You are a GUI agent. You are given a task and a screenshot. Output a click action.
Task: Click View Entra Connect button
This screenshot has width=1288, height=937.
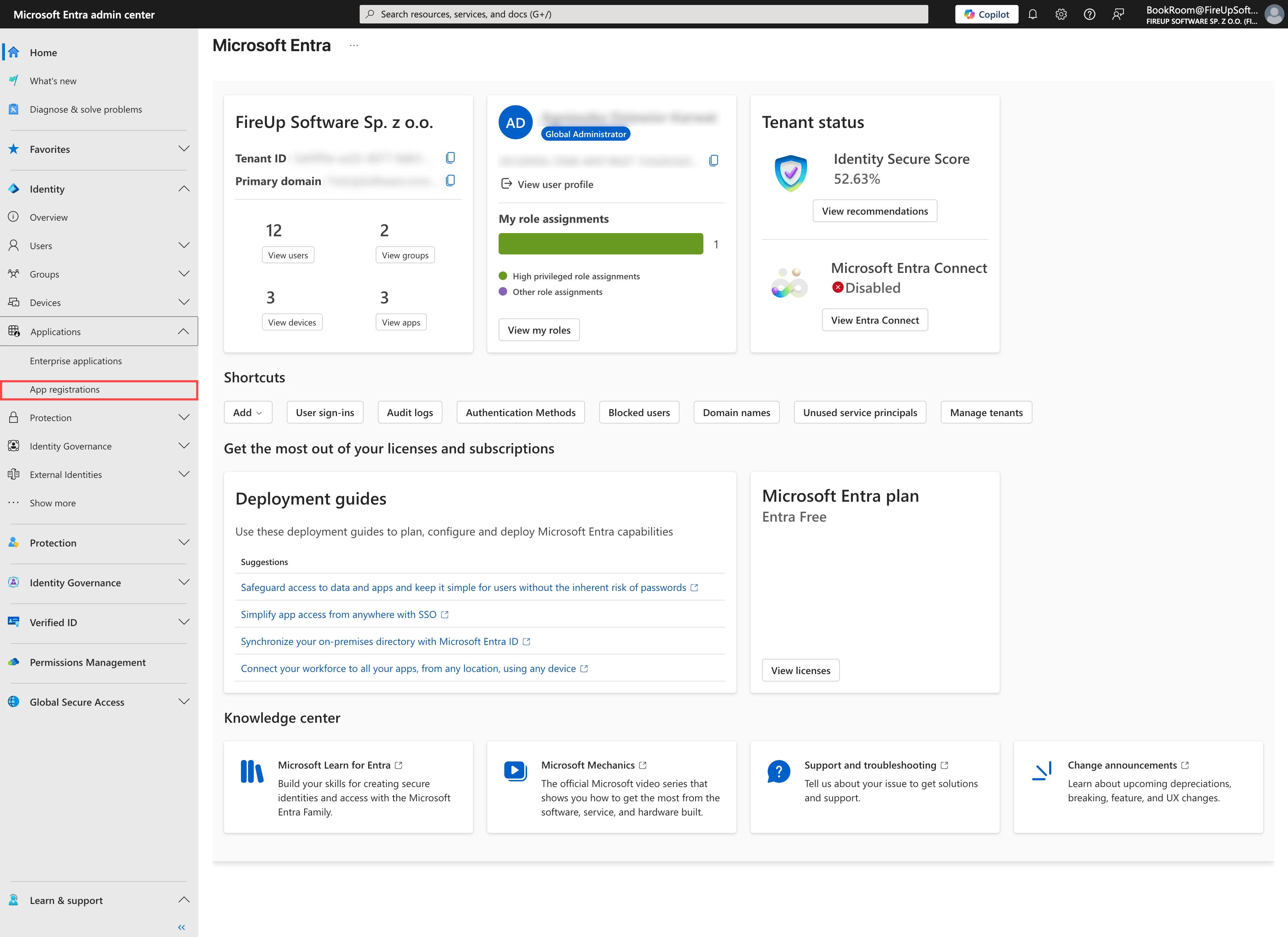[x=875, y=320]
